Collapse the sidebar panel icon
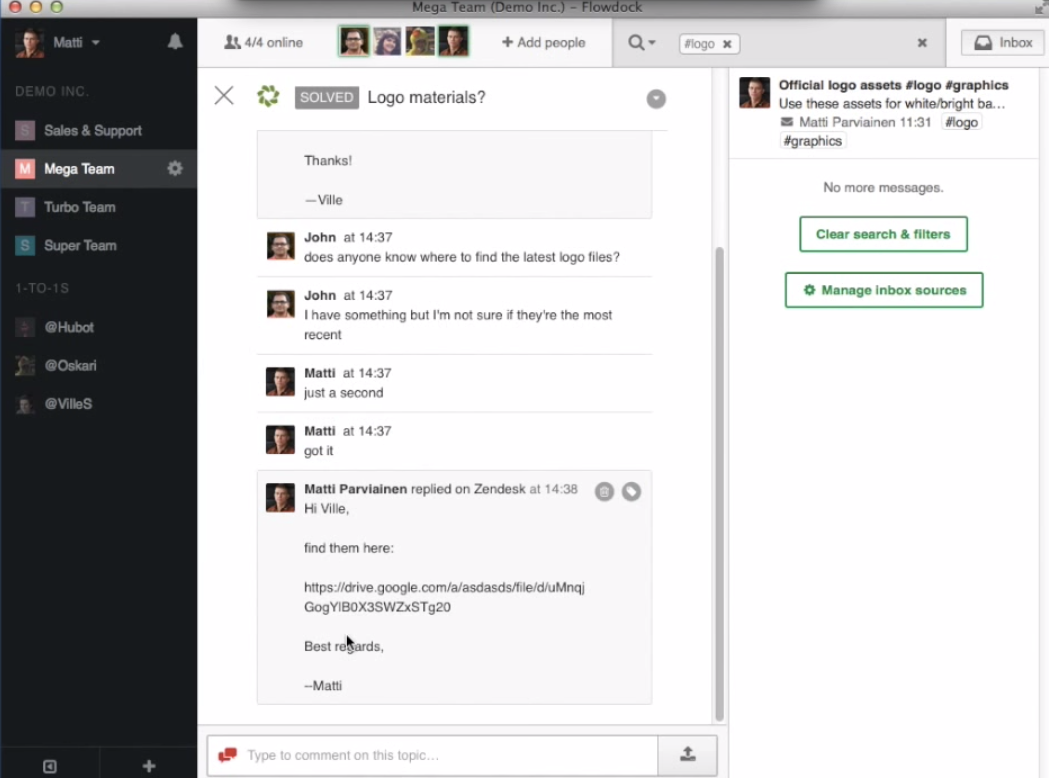1049x778 pixels. pyautogui.click(x=50, y=766)
